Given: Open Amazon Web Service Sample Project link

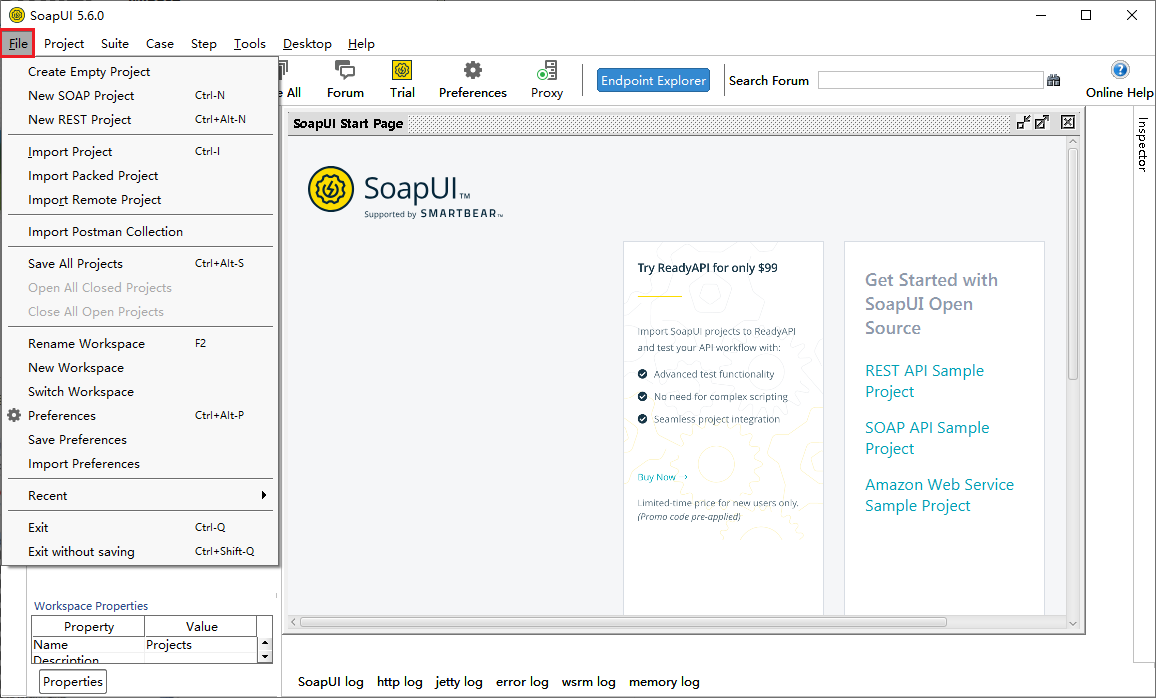Looking at the screenshot, I should click(x=939, y=495).
